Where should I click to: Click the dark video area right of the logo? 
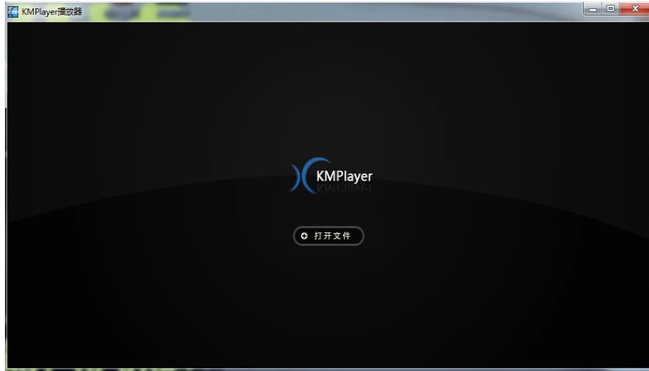pos(509,176)
